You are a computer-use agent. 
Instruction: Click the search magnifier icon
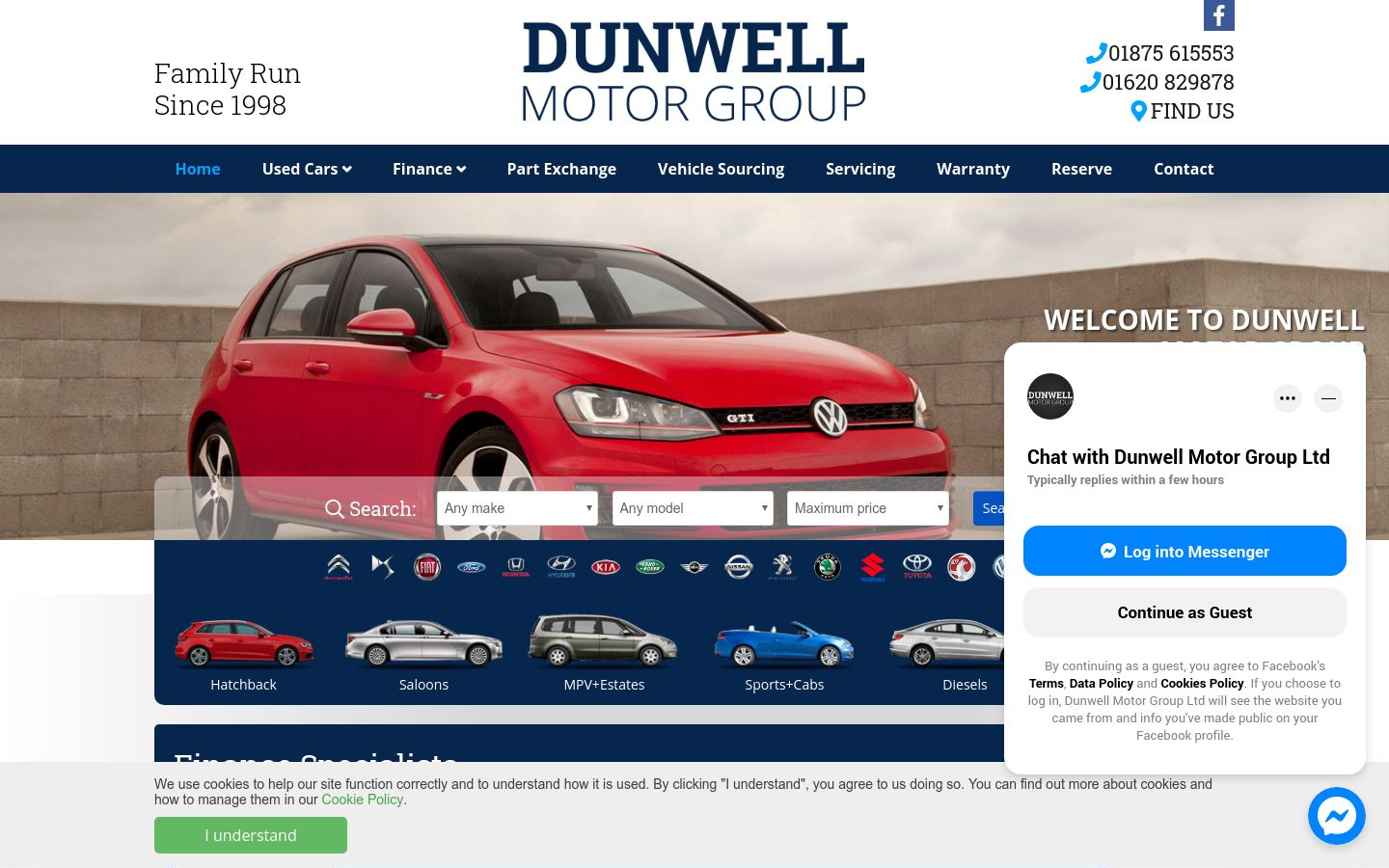(335, 508)
